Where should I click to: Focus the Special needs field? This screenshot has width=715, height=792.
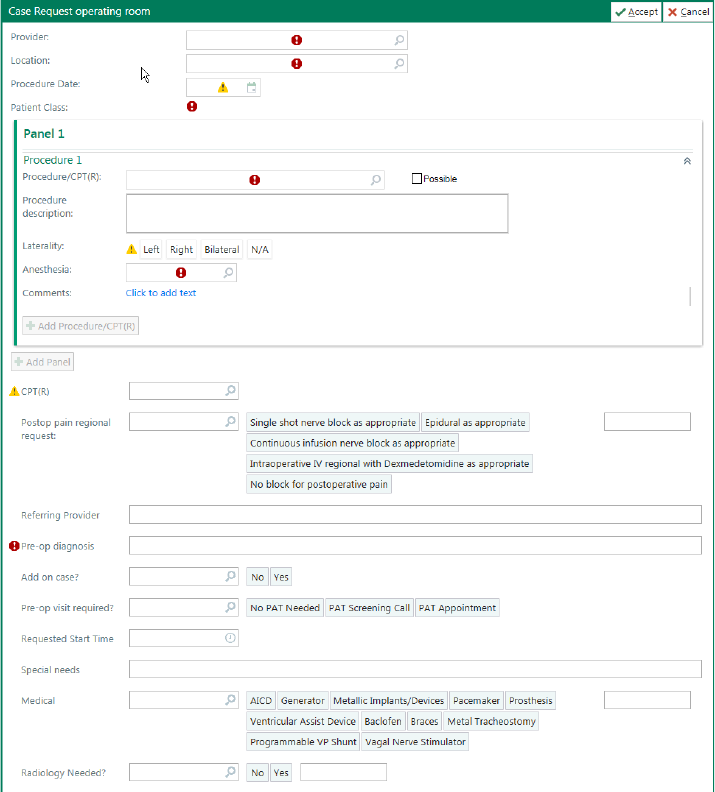click(415, 669)
